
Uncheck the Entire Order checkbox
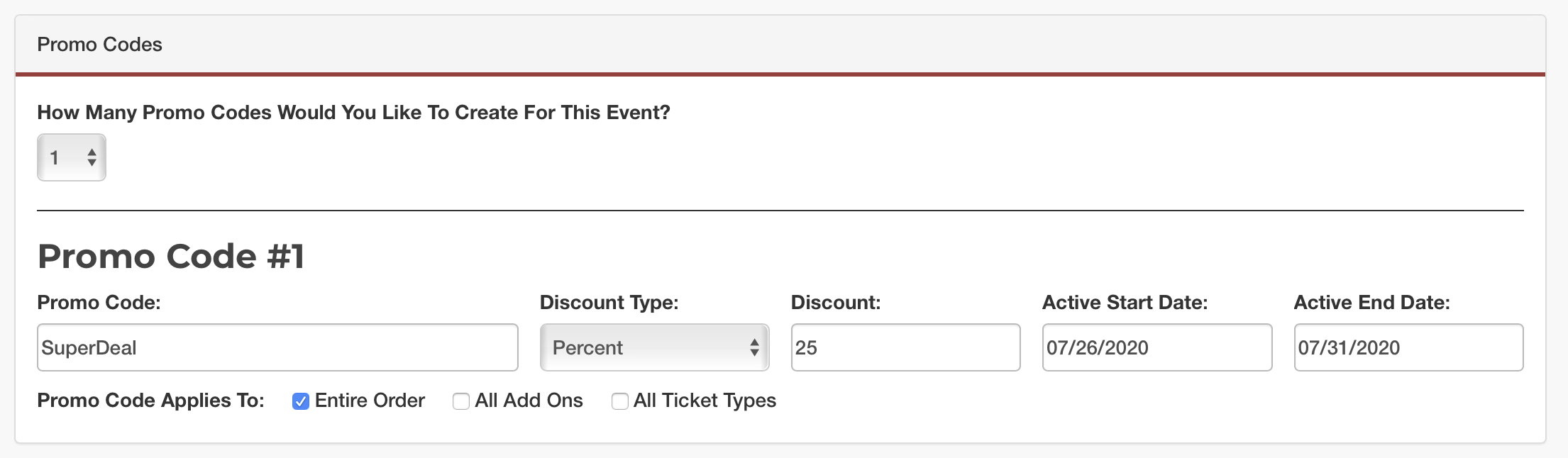pos(301,401)
